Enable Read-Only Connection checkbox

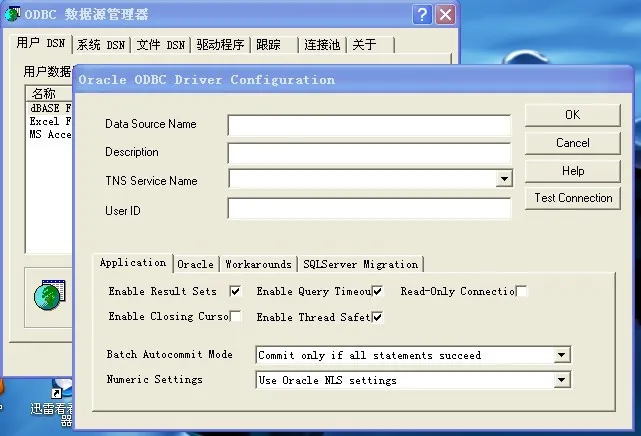pyautogui.click(x=521, y=291)
